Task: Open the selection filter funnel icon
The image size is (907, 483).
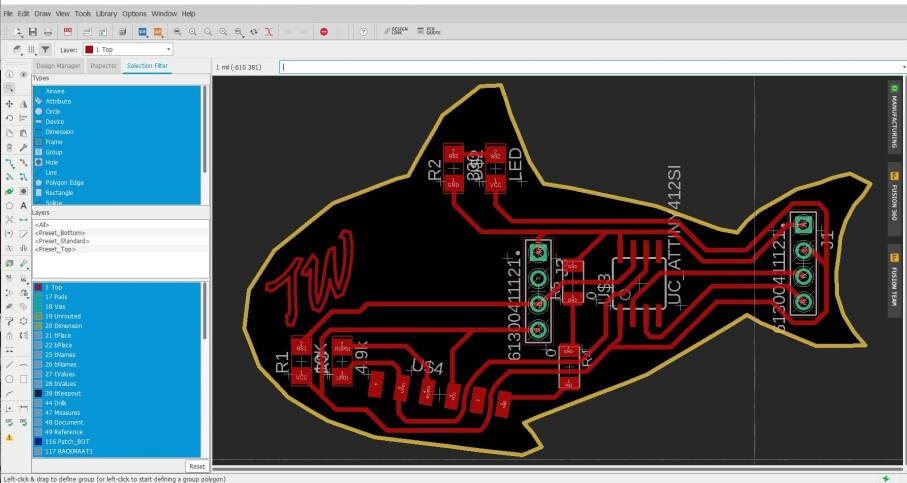Action: pyautogui.click(x=45, y=49)
